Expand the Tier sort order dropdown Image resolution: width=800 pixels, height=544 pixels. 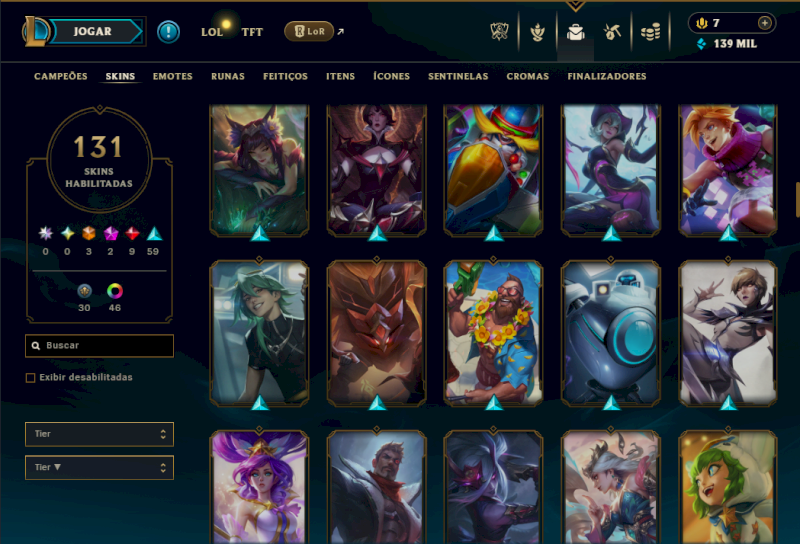tap(99, 467)
